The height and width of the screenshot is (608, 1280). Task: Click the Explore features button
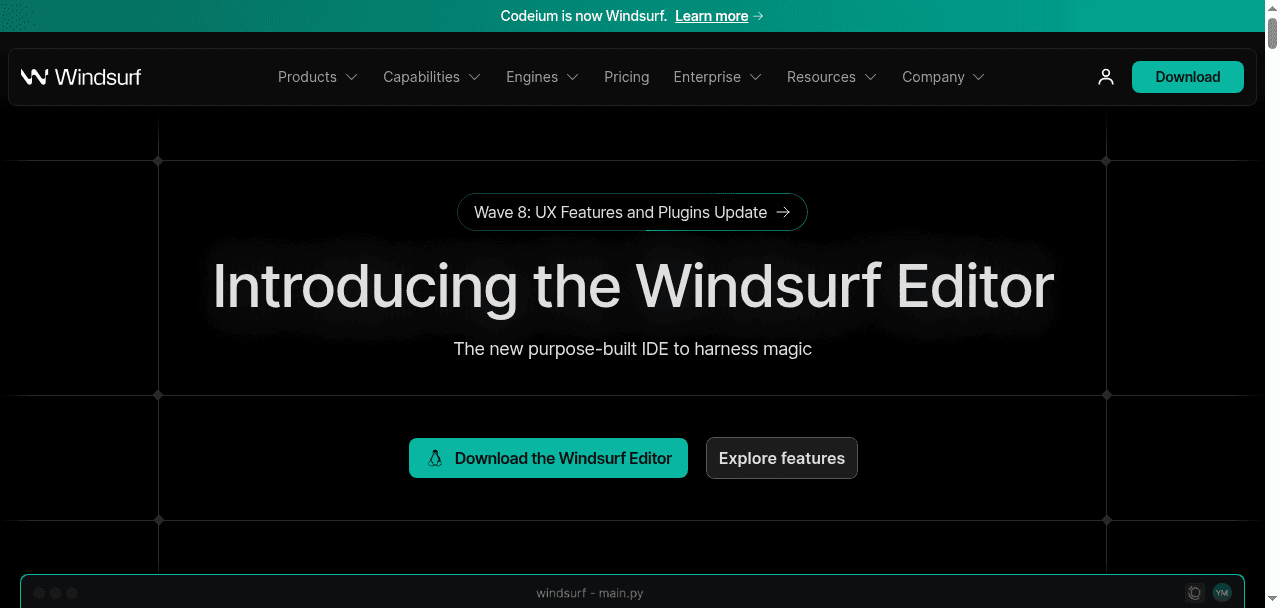(x=781, y=458)
